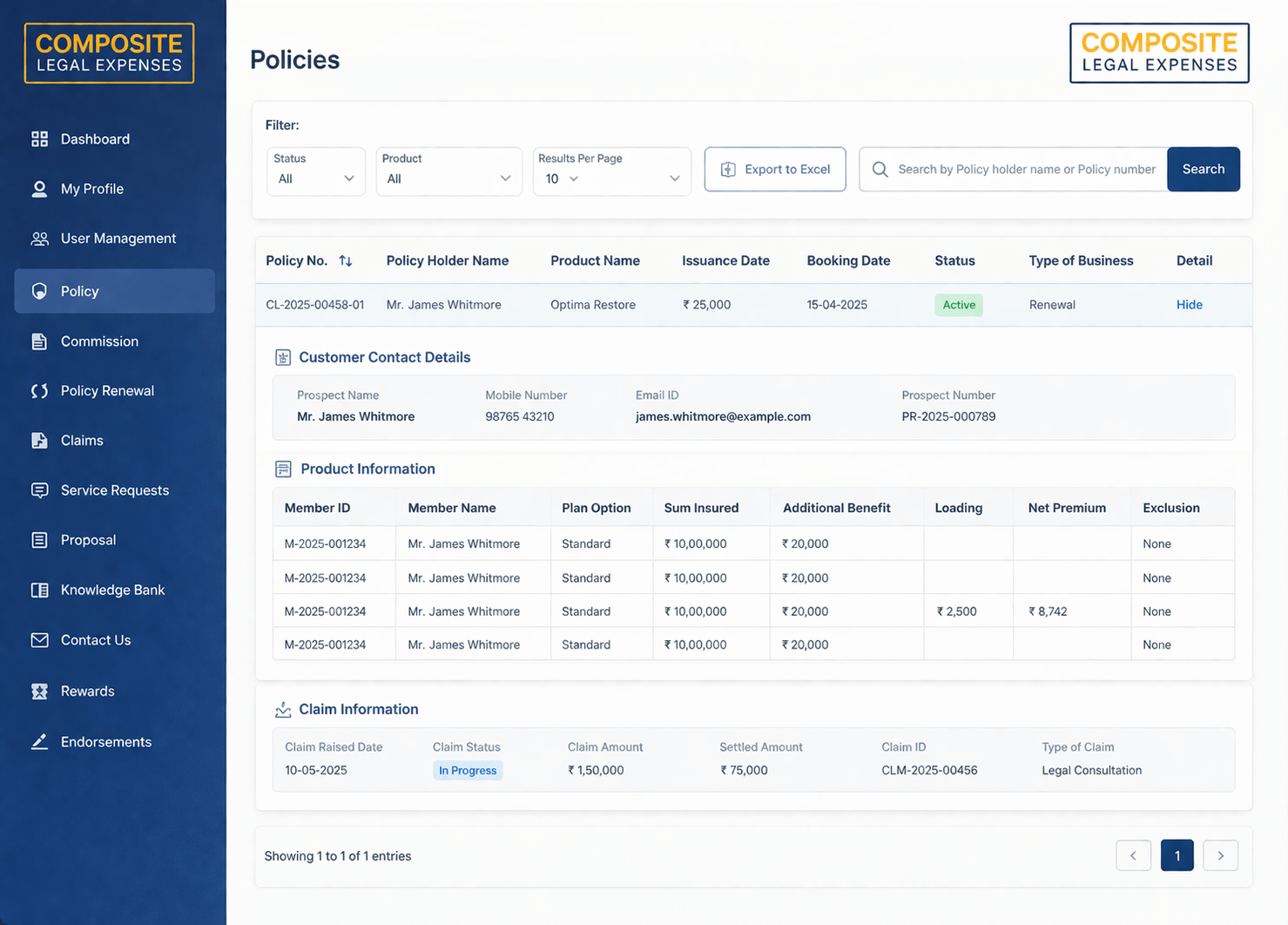The image size is (1288, 925).
Task: Click the Contact Us envelope icon
Action: 39,640
